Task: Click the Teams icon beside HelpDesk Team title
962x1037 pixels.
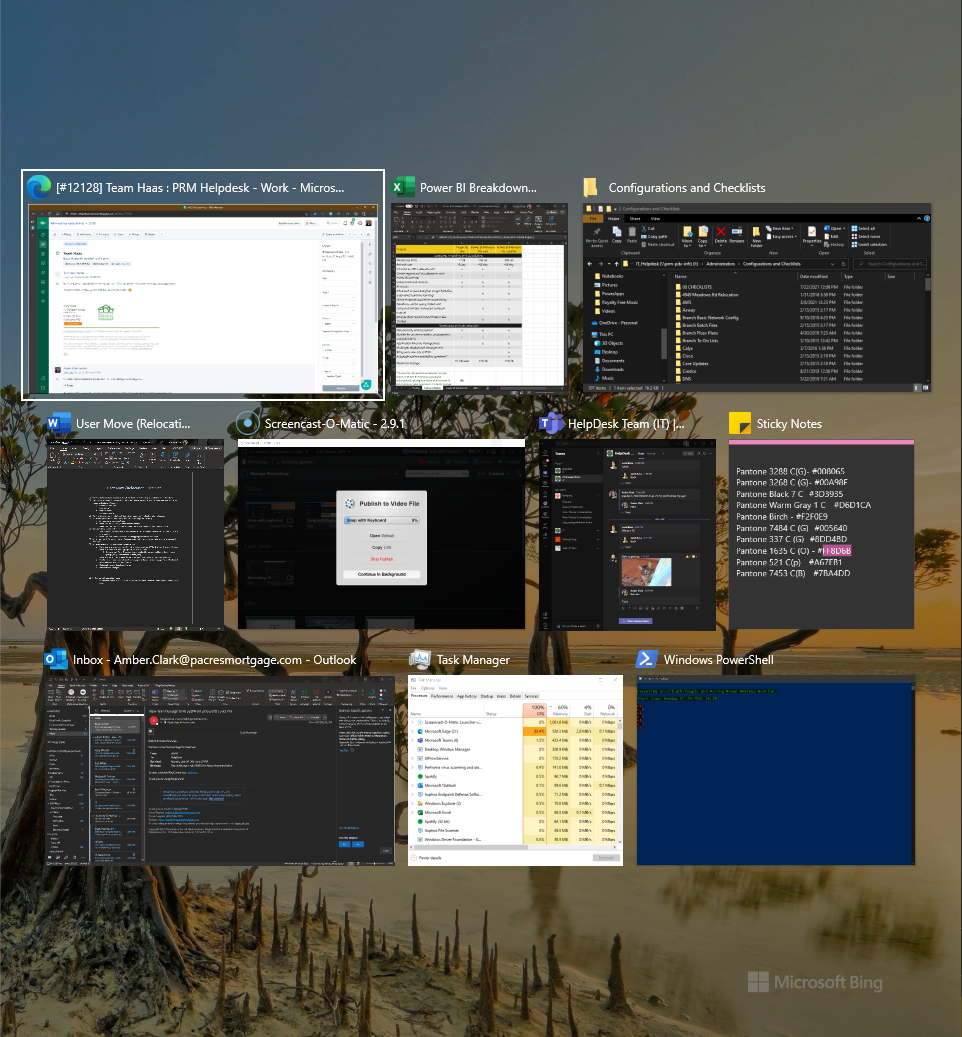Action: point(551,424)
